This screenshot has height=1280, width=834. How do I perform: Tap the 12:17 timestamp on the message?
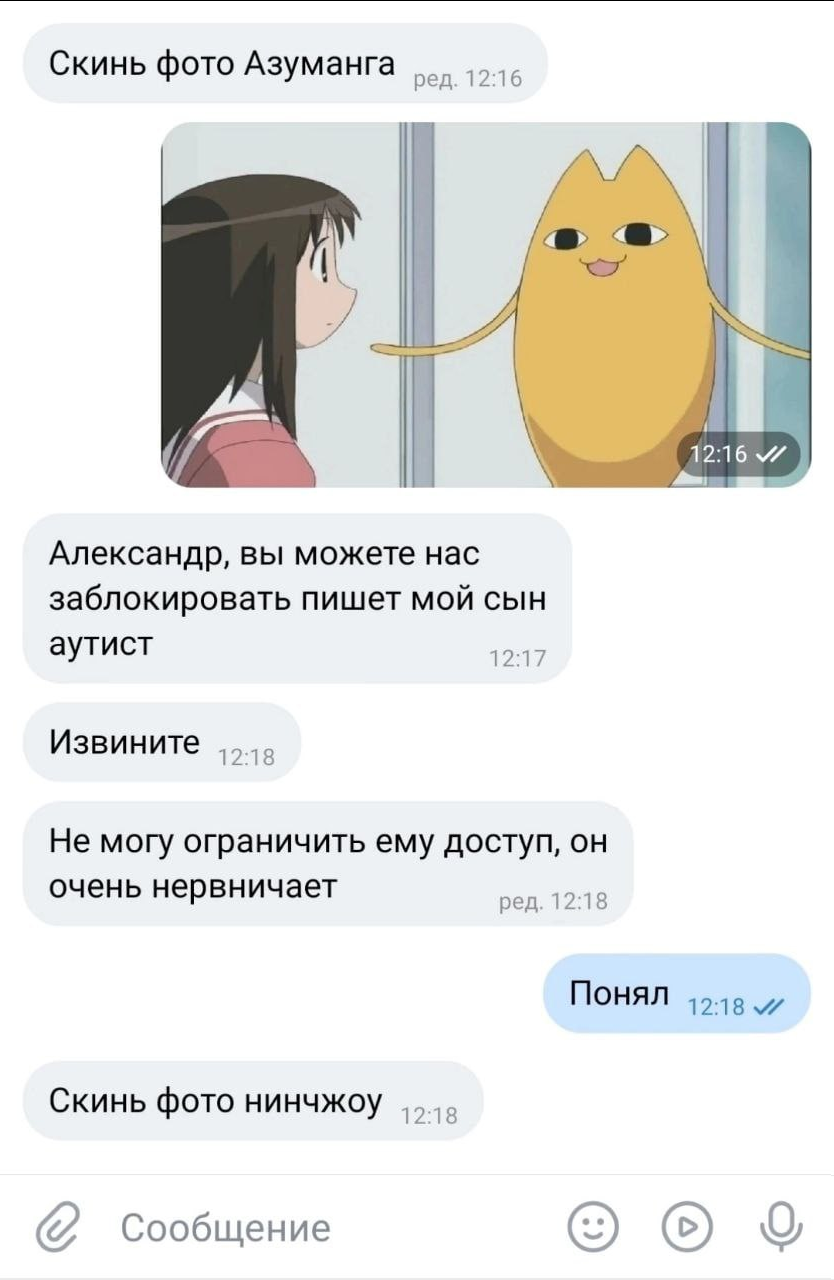point(518,658)
